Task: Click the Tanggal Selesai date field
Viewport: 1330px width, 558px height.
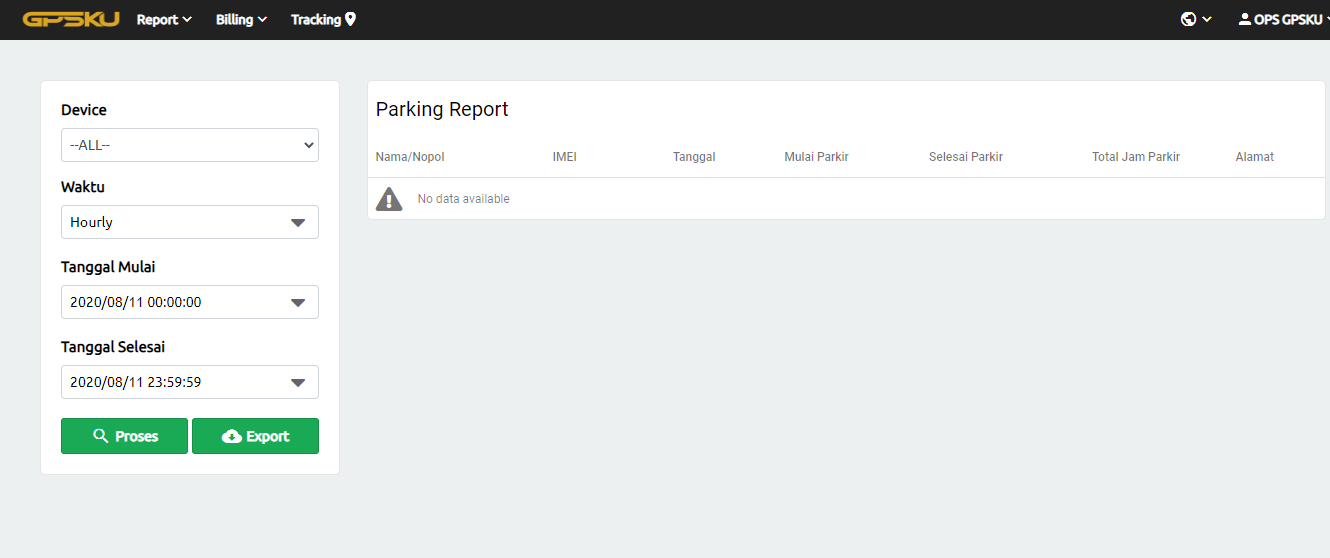Action: (170, 382)
